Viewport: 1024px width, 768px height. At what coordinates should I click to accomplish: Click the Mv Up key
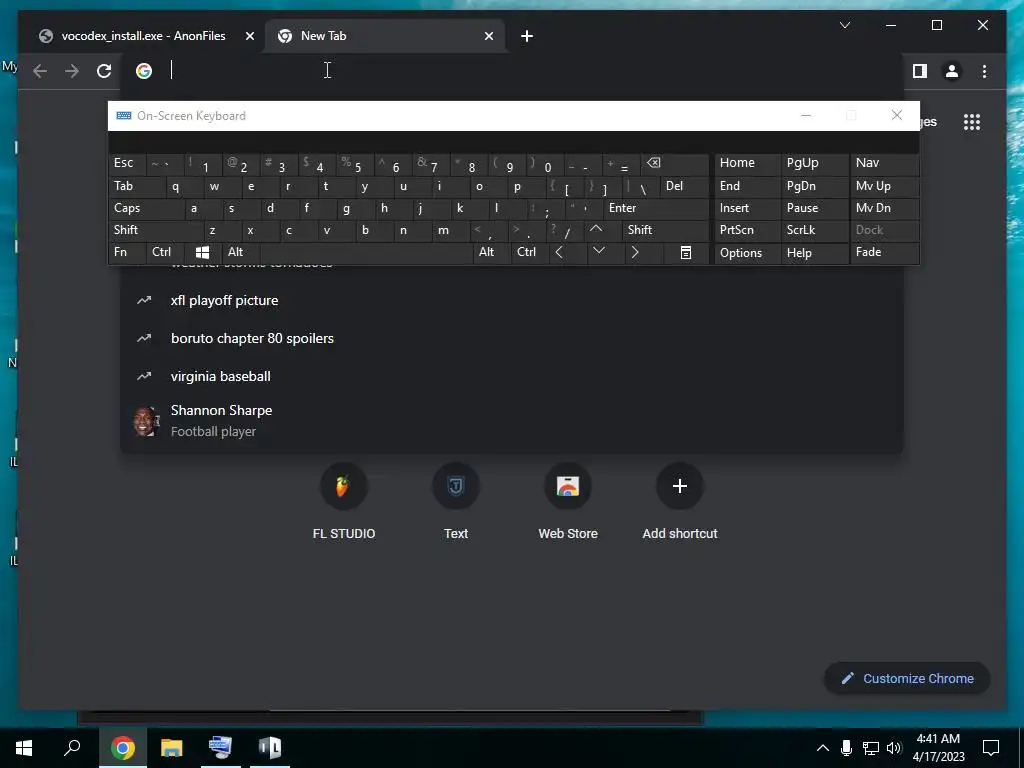point(884,186)
